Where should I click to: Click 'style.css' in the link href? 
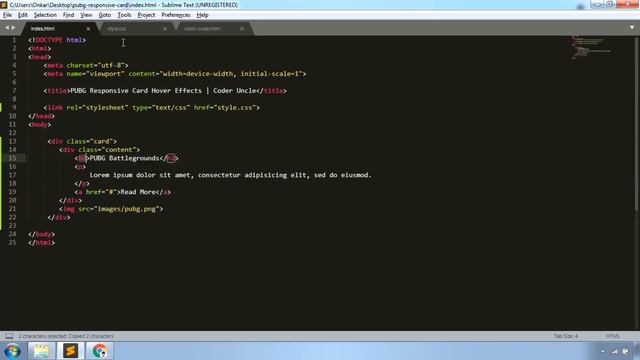(x=235, y=107)
